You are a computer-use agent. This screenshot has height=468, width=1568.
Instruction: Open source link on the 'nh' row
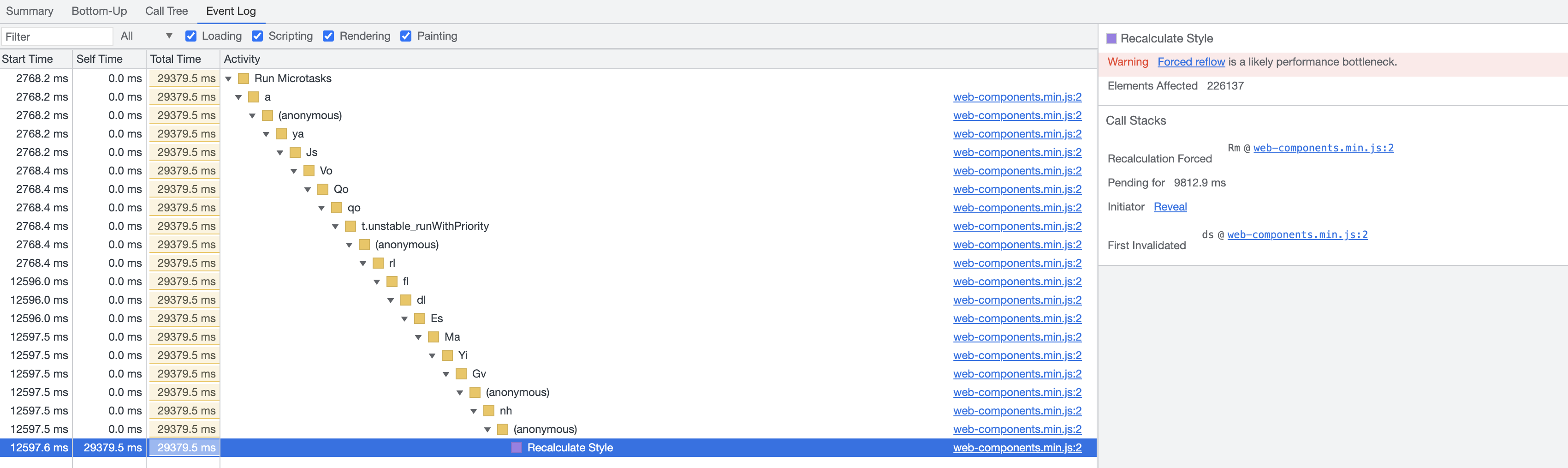[1017, 411]
